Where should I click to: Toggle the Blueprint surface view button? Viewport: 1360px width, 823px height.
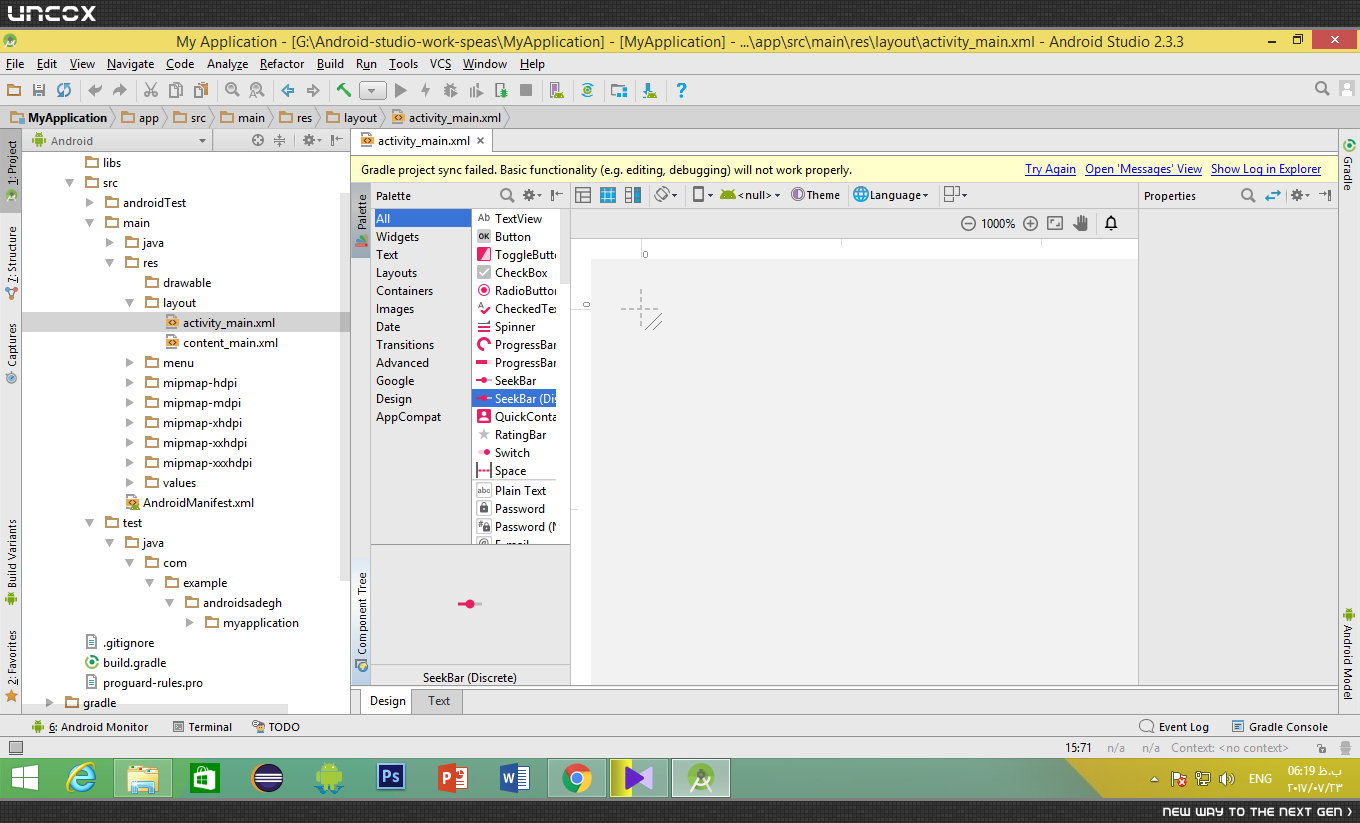coord(608,195)
